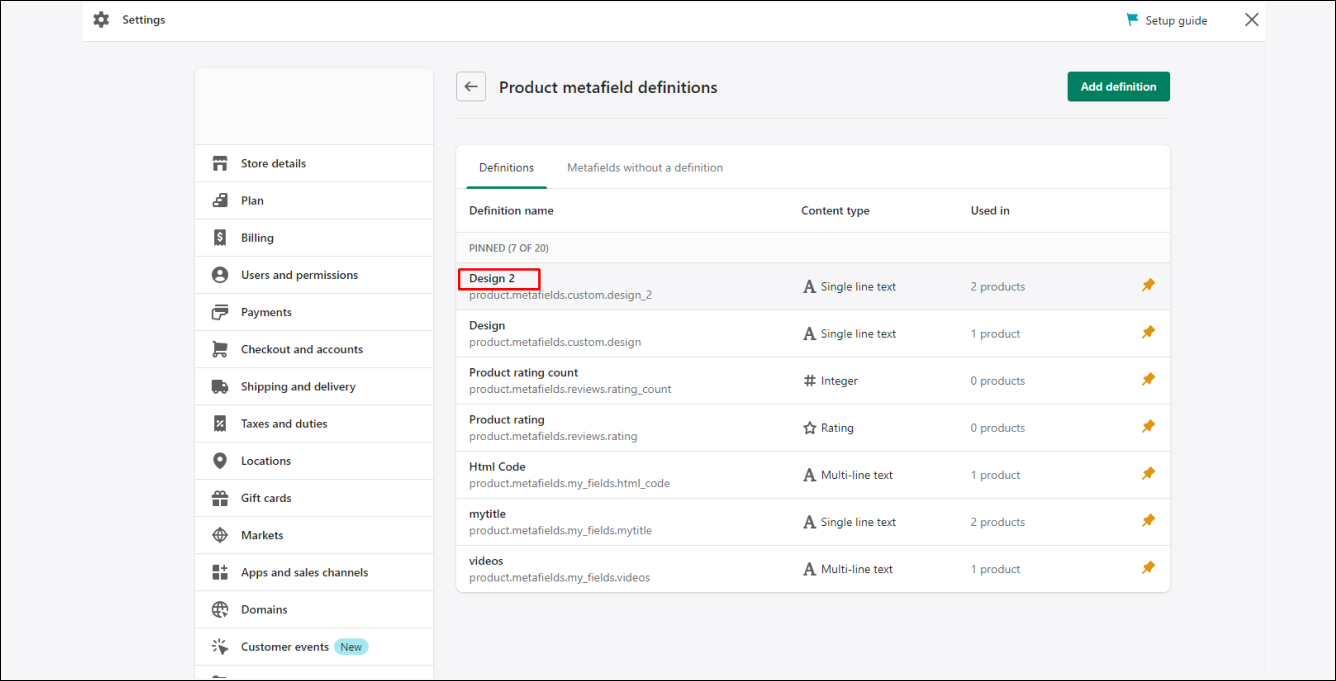Click product.metafields.reviews.rating_count key text
The width and height of the screenshot is (1336, 681).
(570, 389)
